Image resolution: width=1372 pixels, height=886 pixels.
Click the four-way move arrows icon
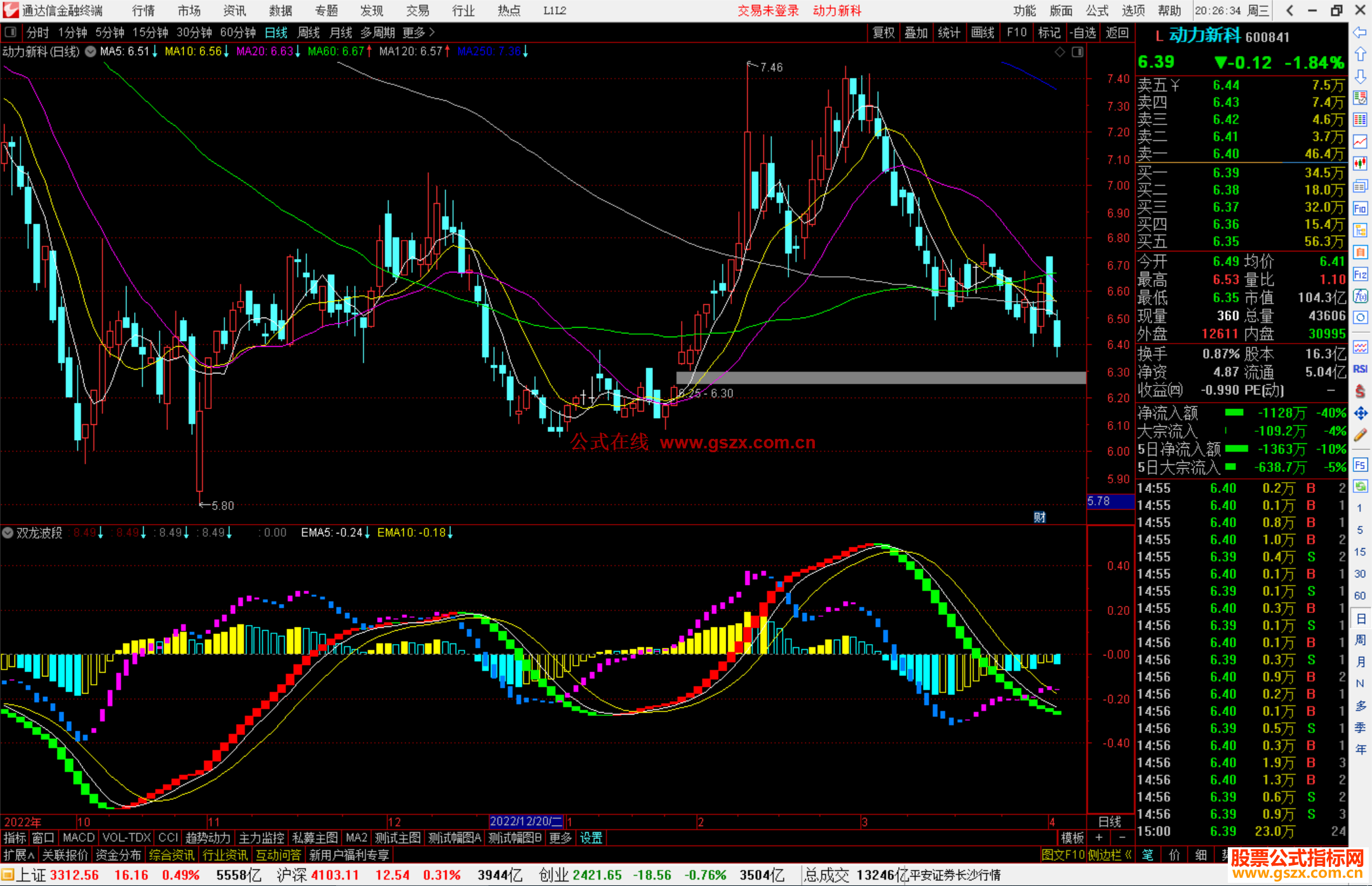coord(1360,413)
